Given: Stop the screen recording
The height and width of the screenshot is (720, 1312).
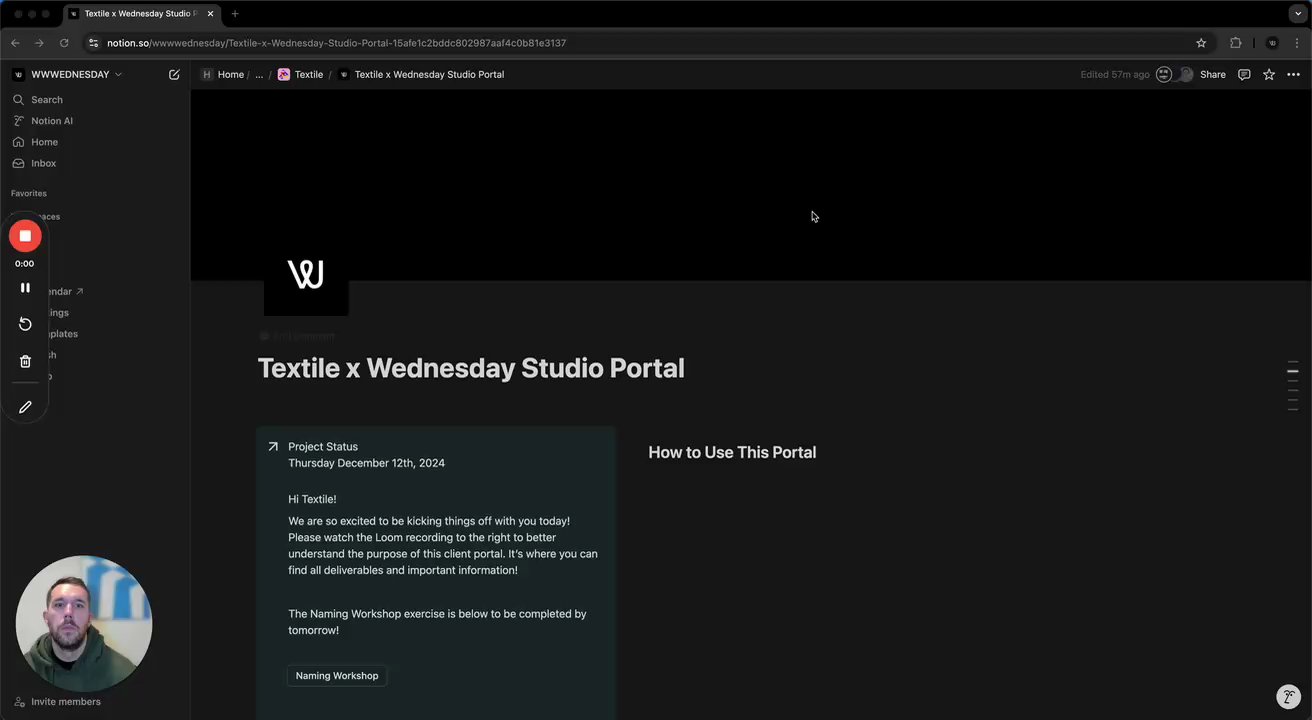Looking at the screenshot, I should pyautogui.click(x=25, y=236).
